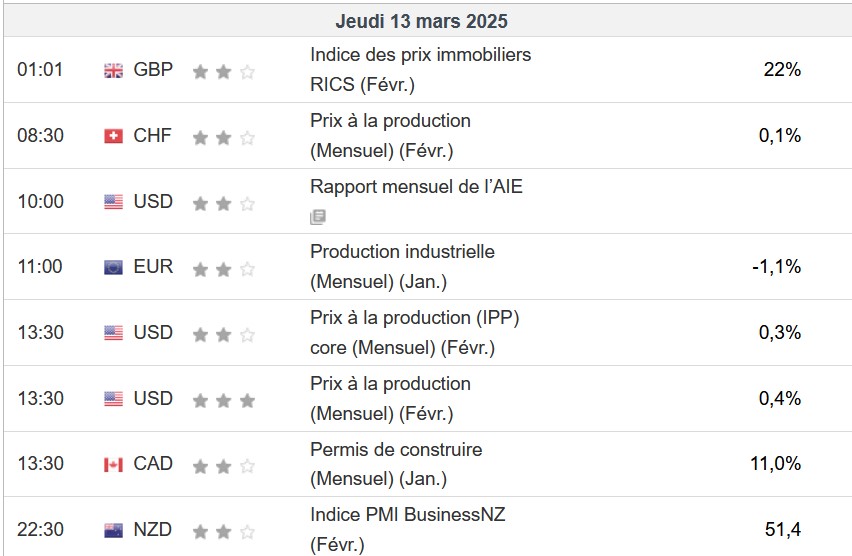Click the 22% value in GBP row

point(781,70)
